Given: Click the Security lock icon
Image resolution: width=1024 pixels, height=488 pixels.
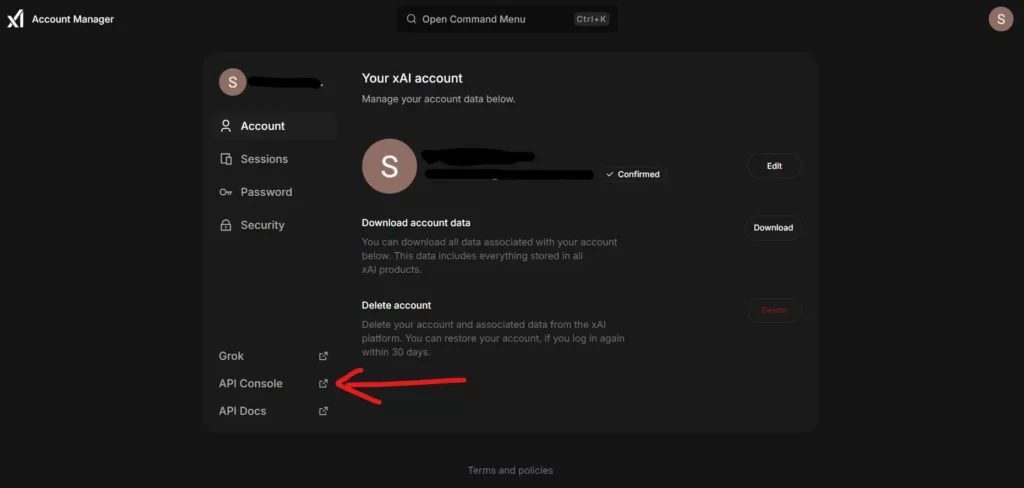Looking at the screenshot, I should tap(226, 225).
